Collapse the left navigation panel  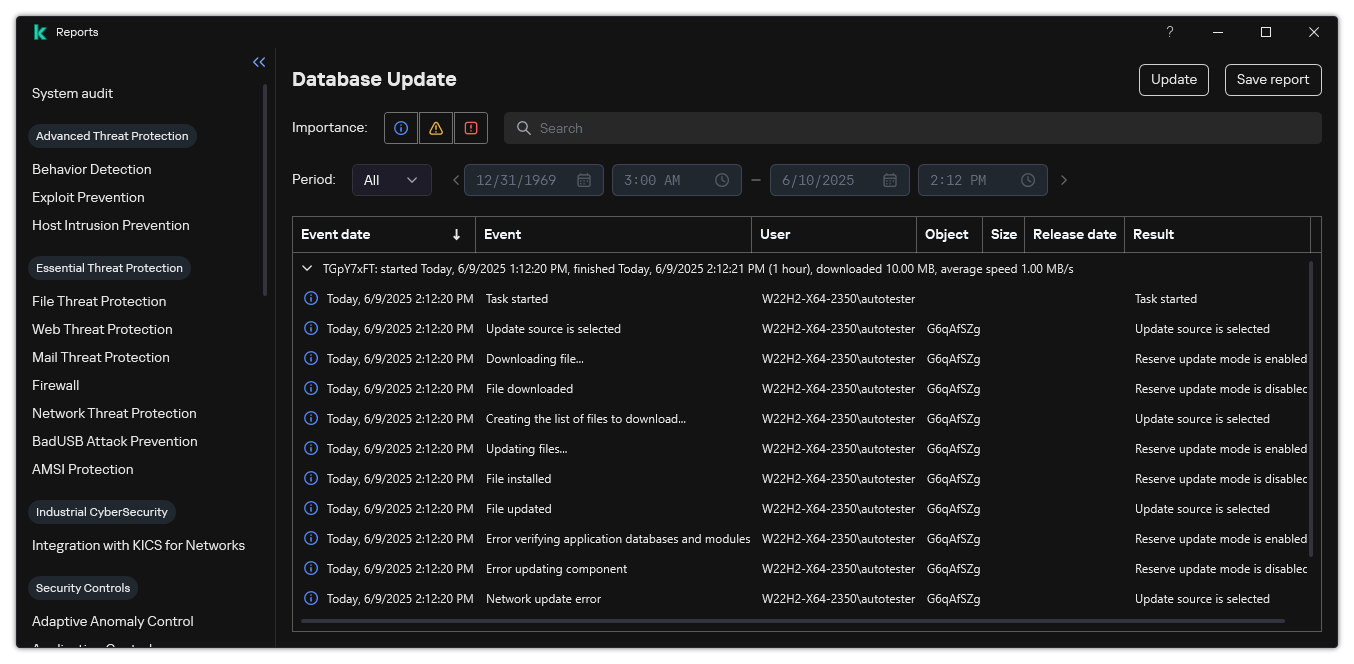pos(259,62)
